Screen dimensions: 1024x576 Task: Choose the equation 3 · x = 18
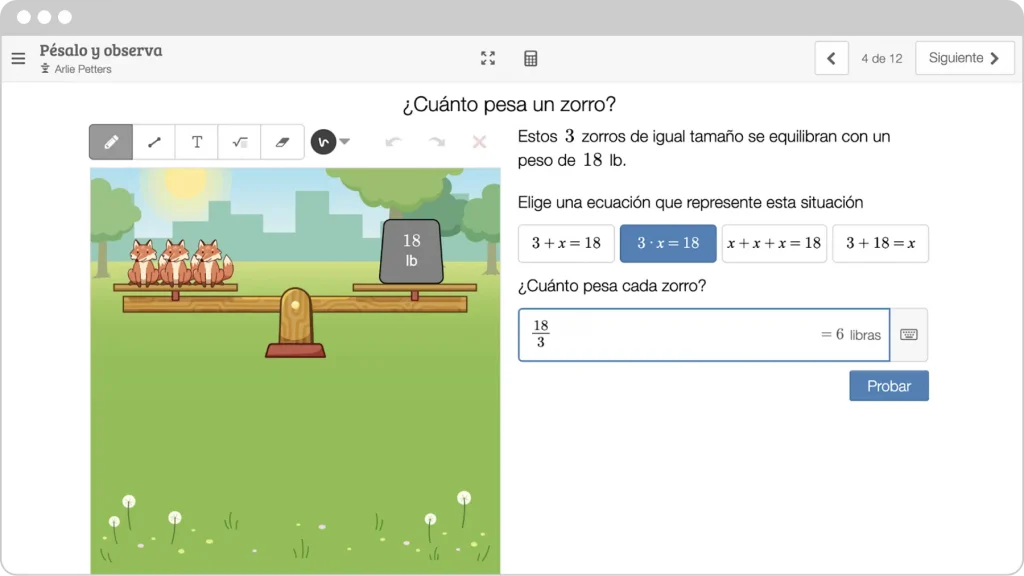(668, 243)
